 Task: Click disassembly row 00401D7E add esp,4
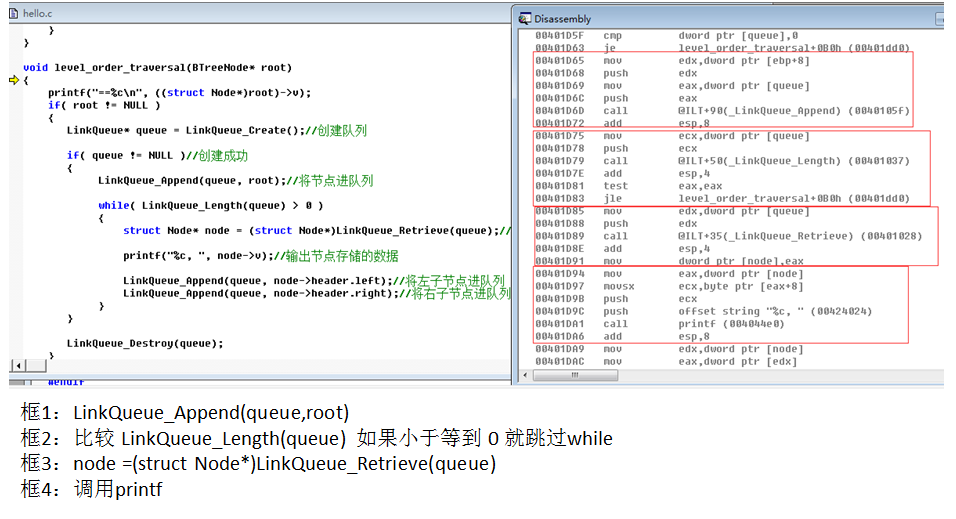tap(622, 173)
